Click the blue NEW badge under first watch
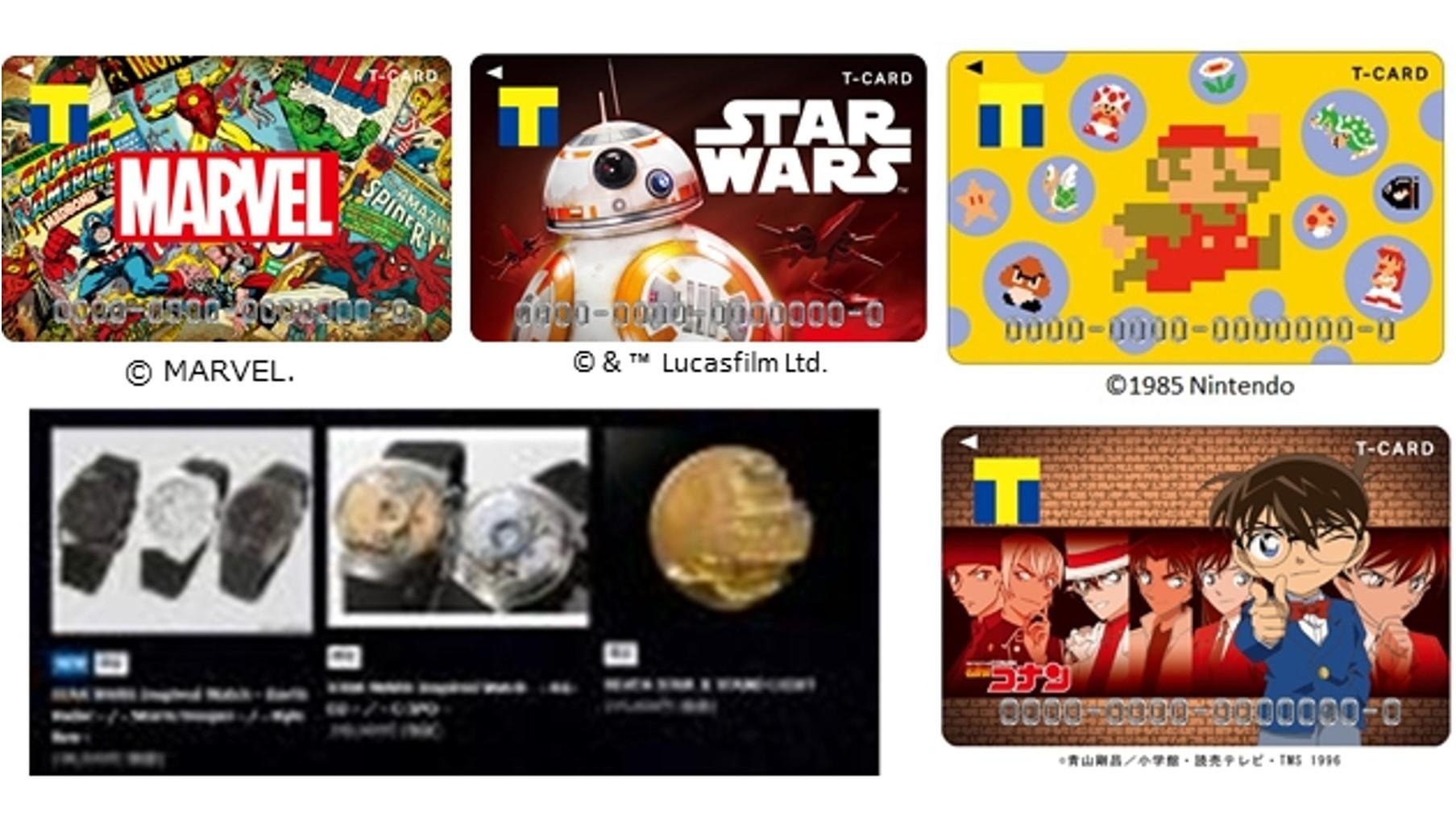 pos(69,665)
